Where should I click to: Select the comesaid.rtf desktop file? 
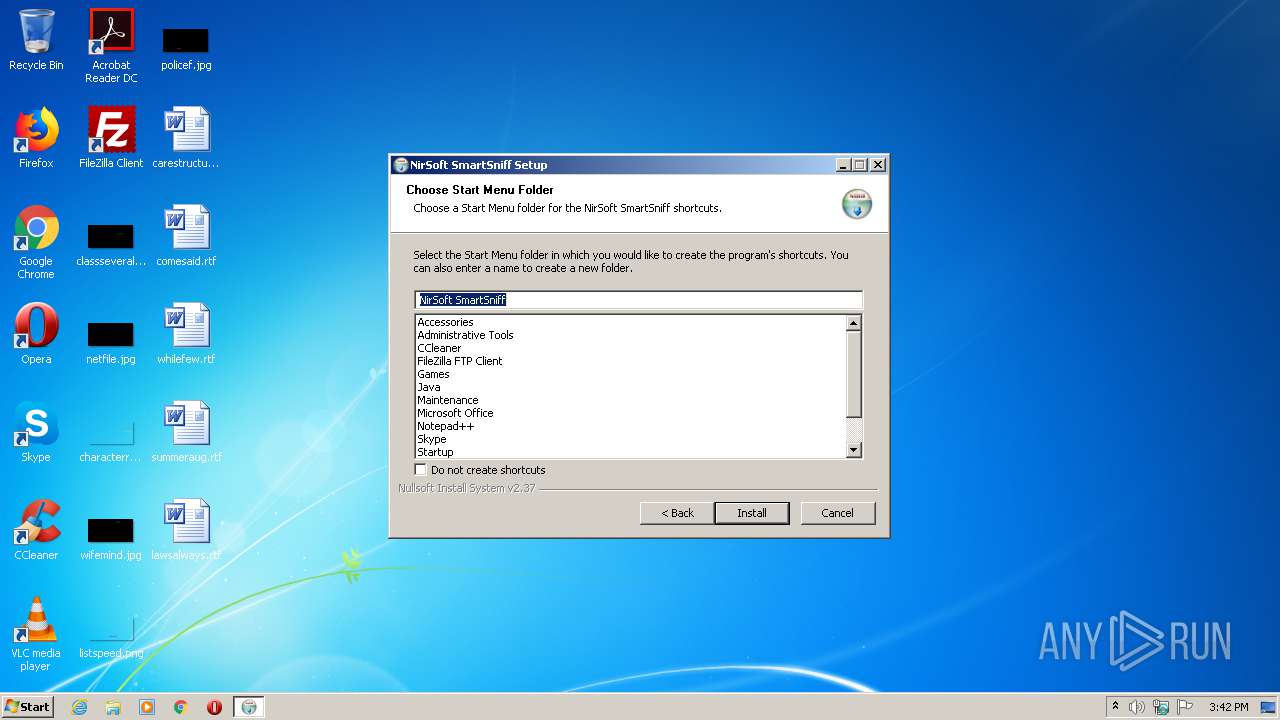pos(186,236)
